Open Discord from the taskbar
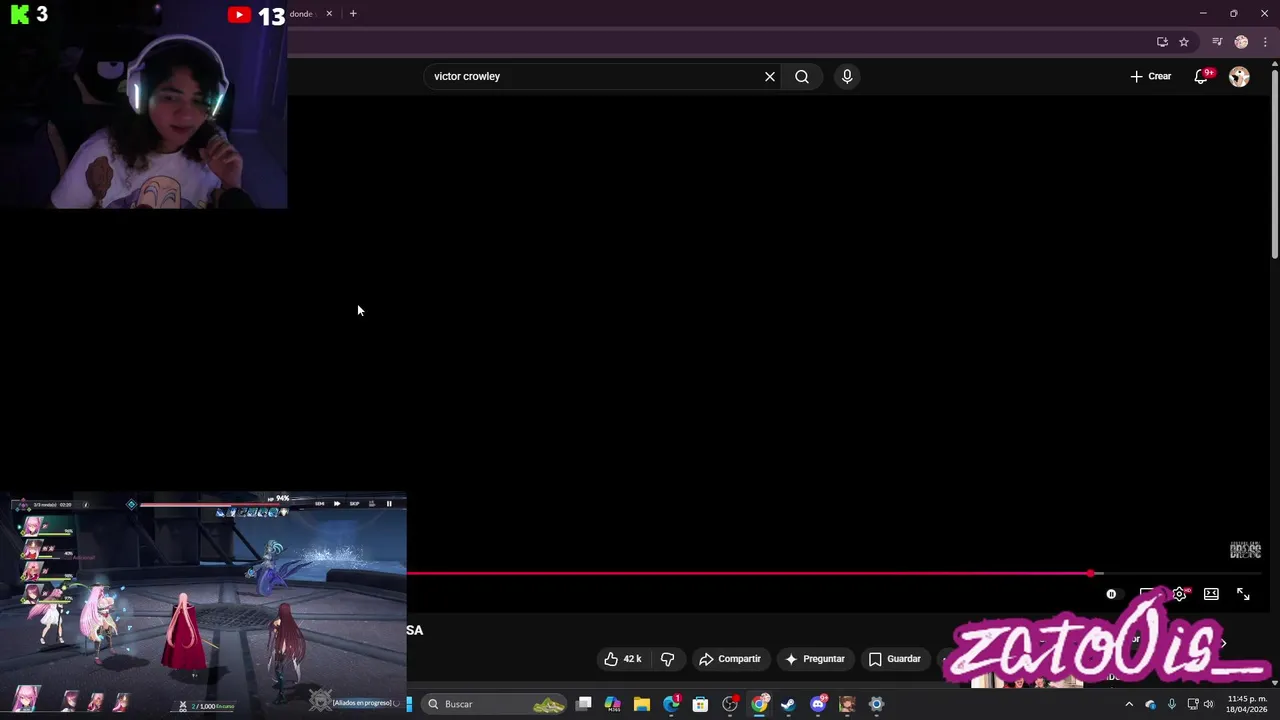 tap(818, 704)
